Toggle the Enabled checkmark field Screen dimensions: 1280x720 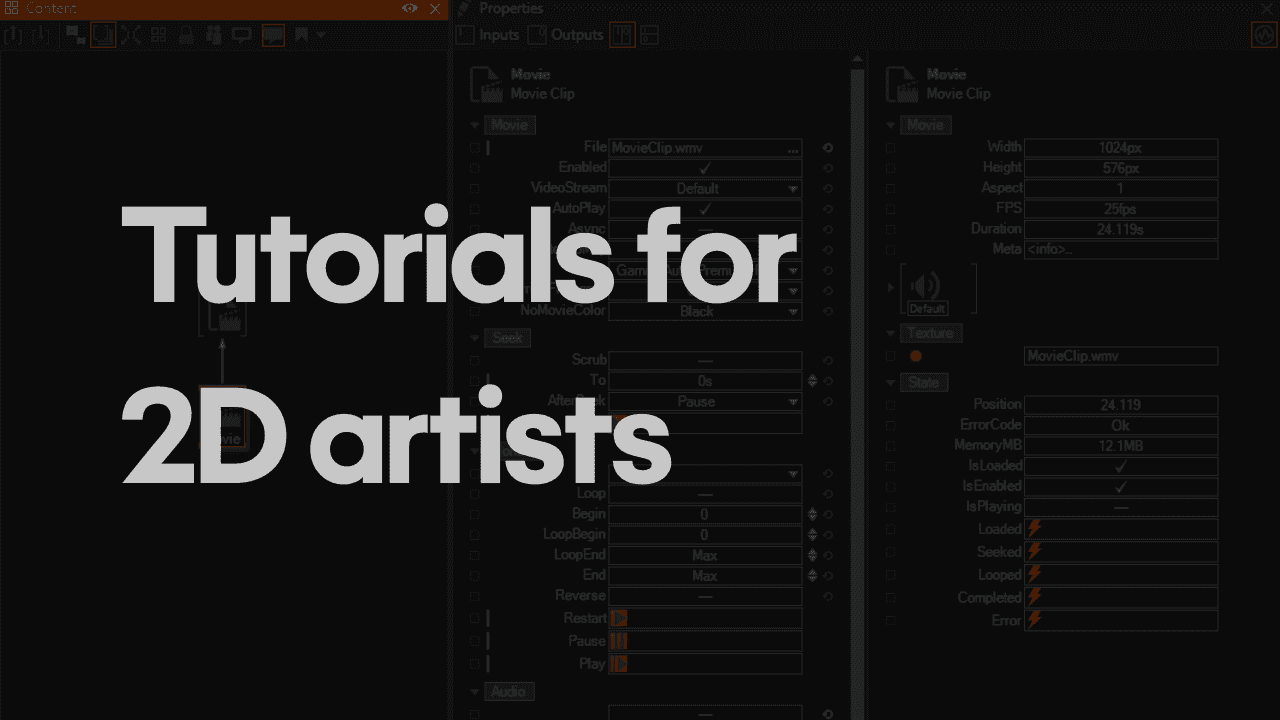pos(705,168)
